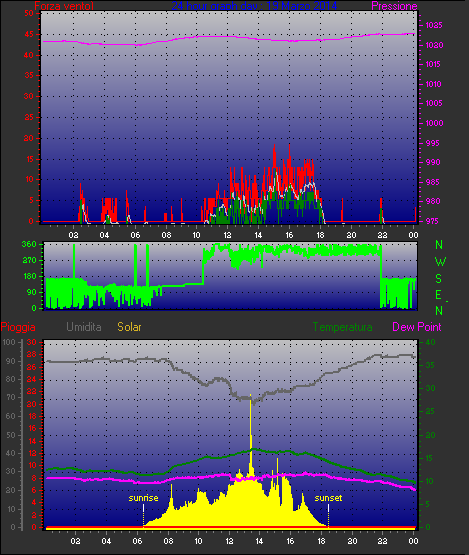Click the 50 value on the wind speed axis
The height and width of the screenshot is (555, 469).
(x=29, y=13)
